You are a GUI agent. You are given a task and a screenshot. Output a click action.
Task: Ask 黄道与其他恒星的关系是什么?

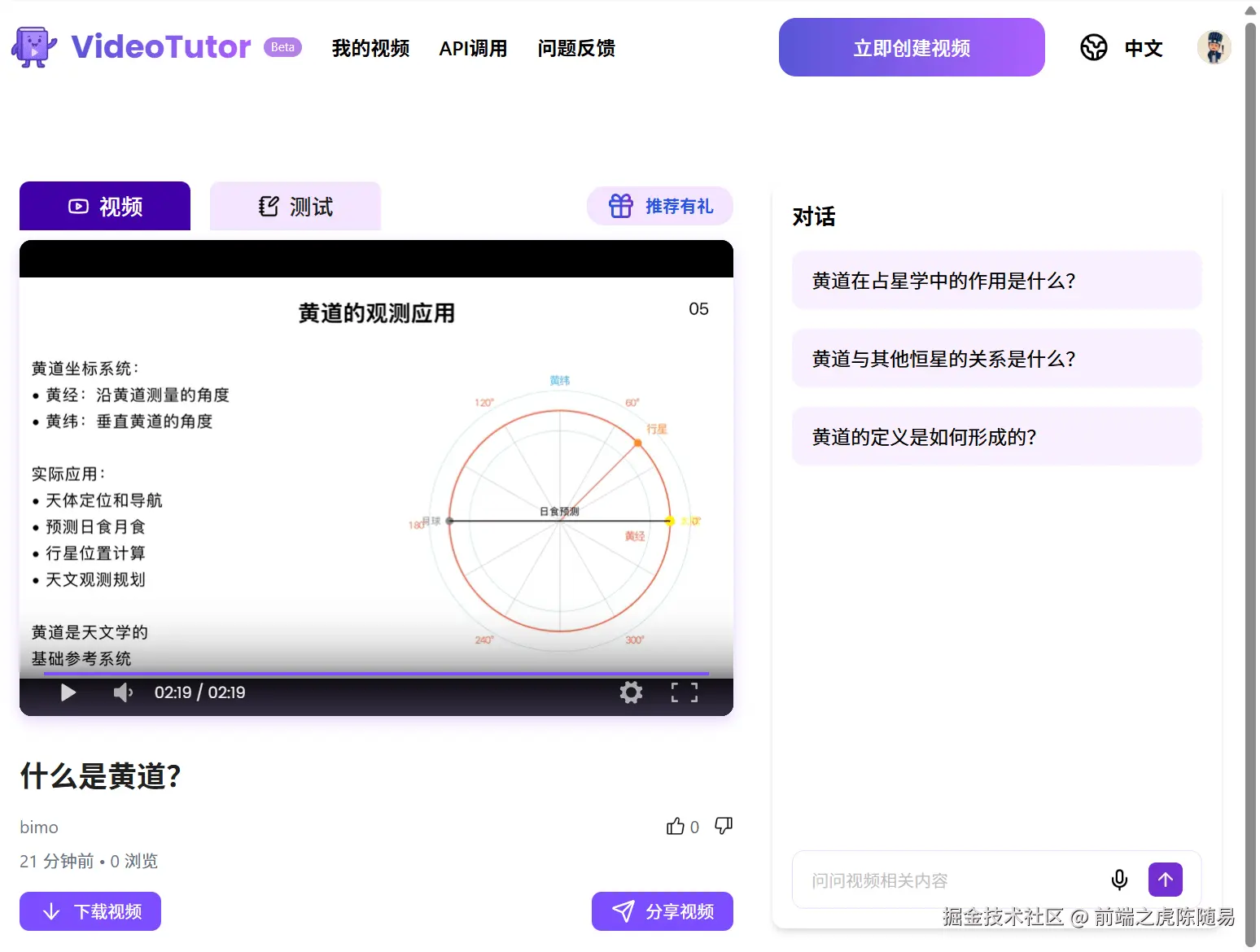pos(996,359)
